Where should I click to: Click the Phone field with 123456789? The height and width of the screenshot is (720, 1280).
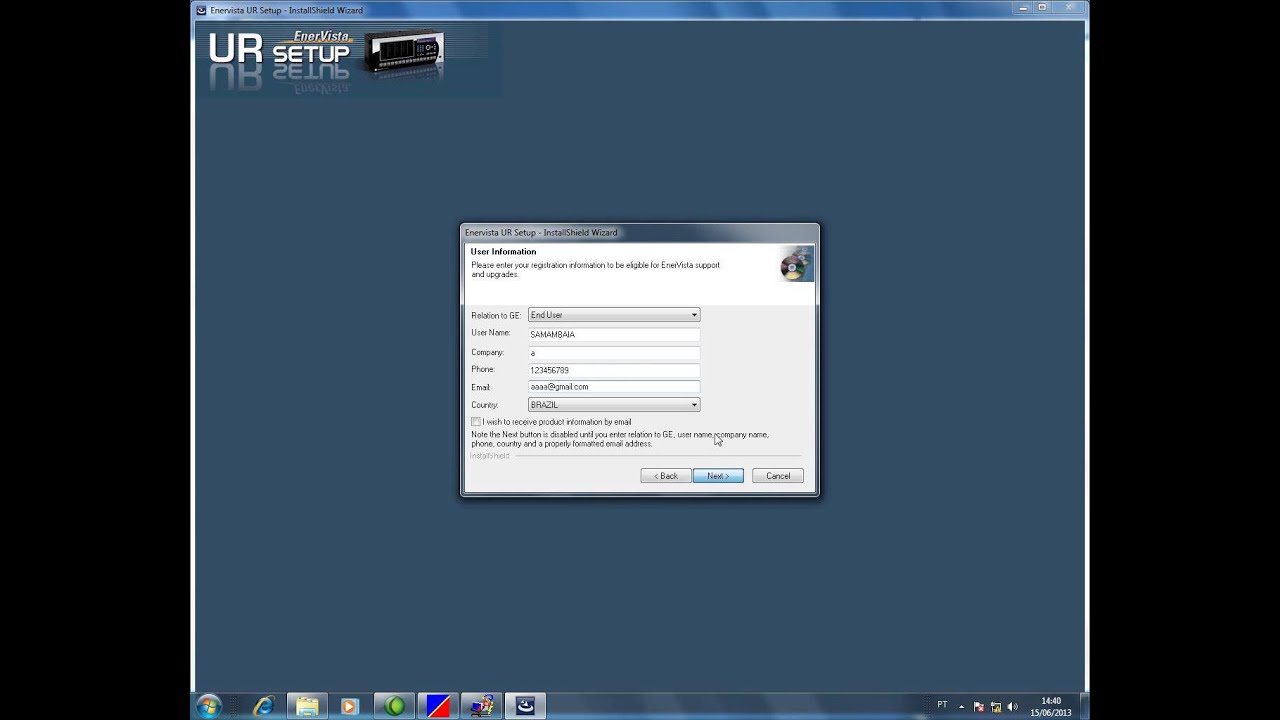pyautogui.click(x=614, y=370)
